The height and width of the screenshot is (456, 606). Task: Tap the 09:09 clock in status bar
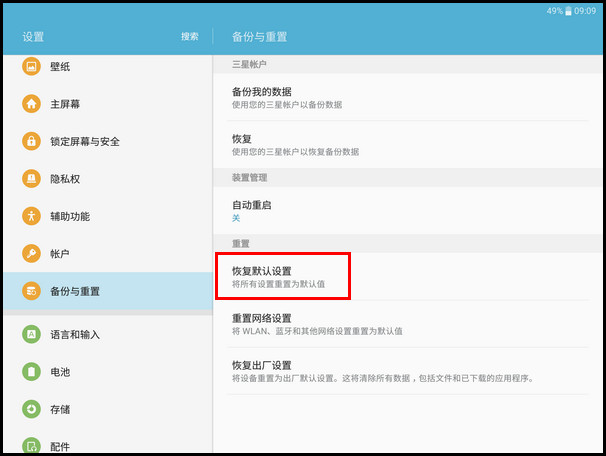(x=585, y=11)
